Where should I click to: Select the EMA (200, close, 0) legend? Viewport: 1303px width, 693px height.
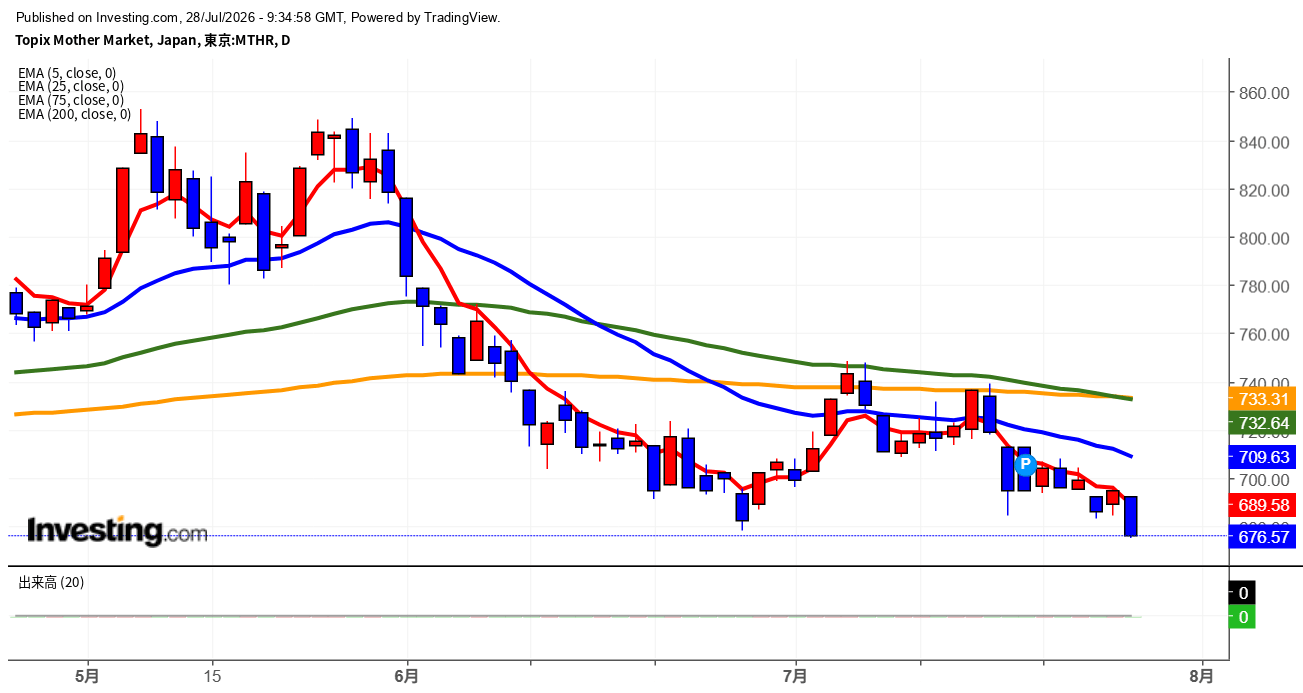75,114
